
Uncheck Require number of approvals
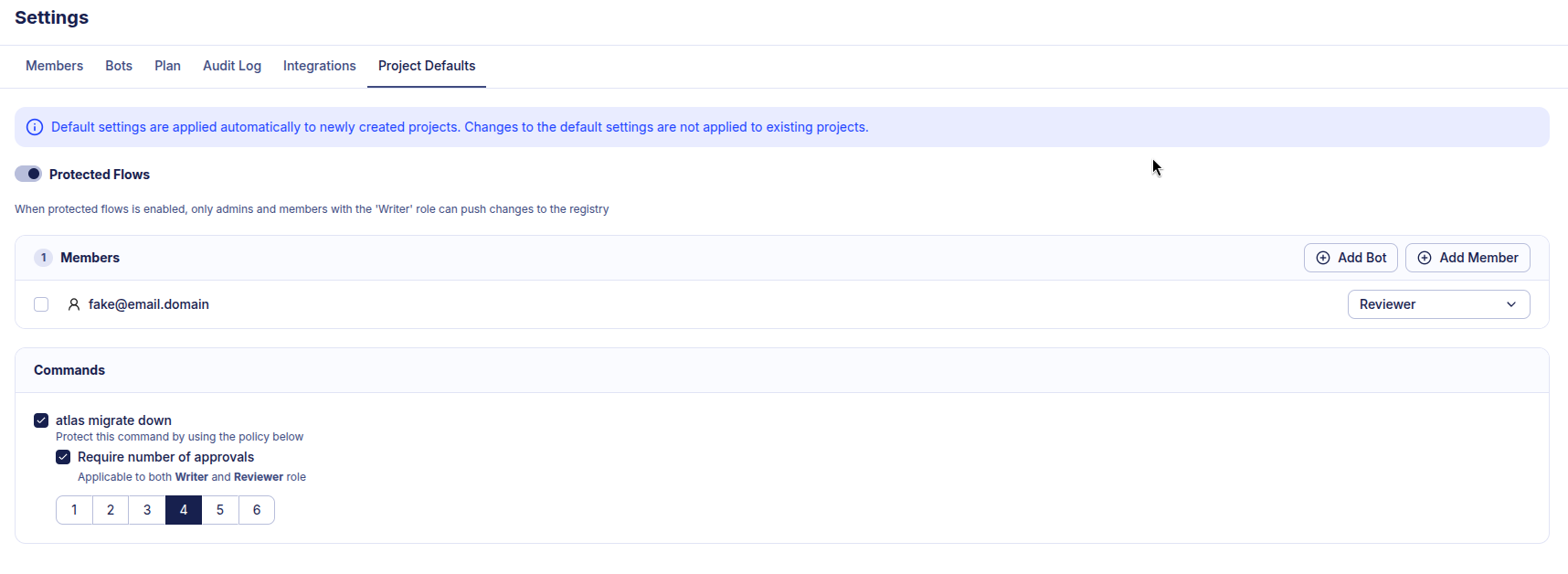click(x=63, y=457)
